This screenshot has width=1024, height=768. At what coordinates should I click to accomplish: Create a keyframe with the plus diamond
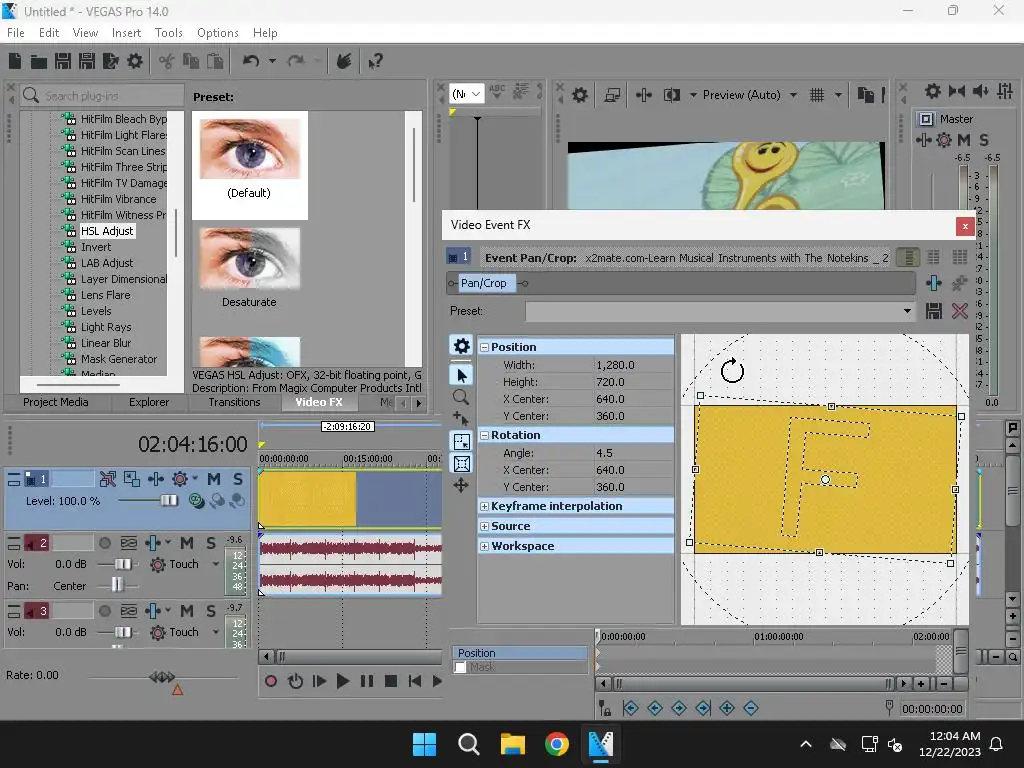pos(727,708)
